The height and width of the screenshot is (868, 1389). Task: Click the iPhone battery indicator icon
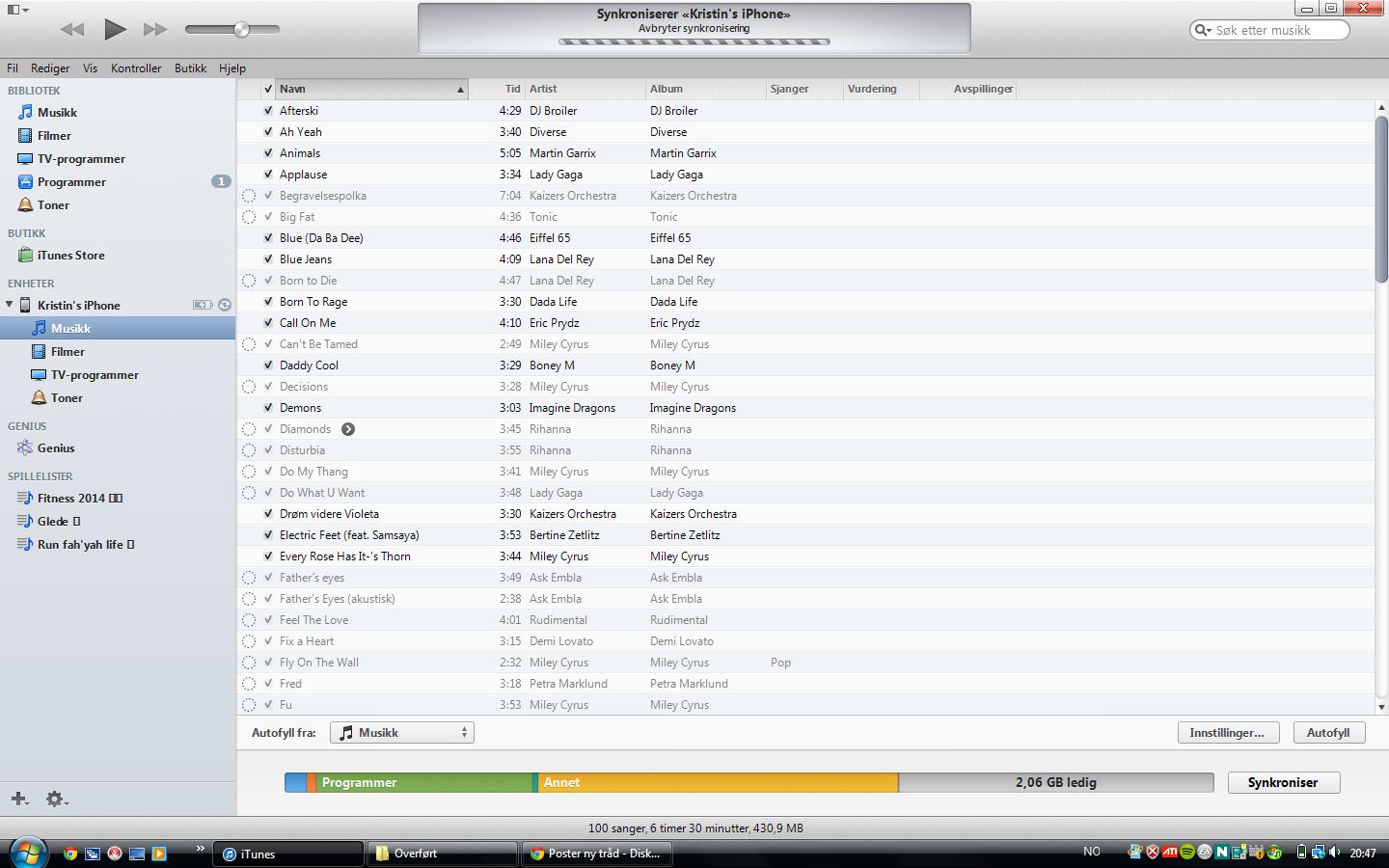(202, 305)
